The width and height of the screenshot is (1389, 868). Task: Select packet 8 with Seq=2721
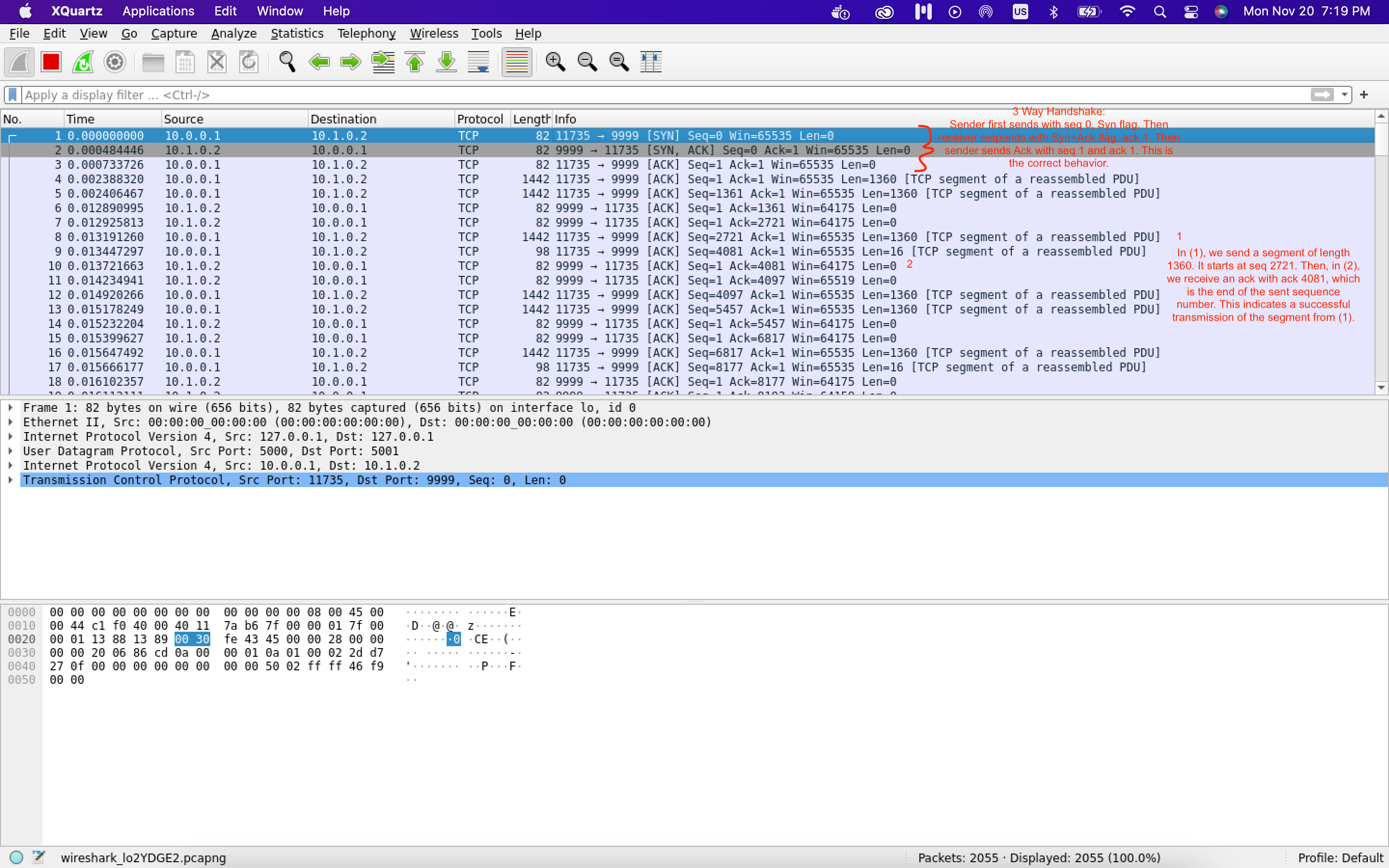point(688,237)
